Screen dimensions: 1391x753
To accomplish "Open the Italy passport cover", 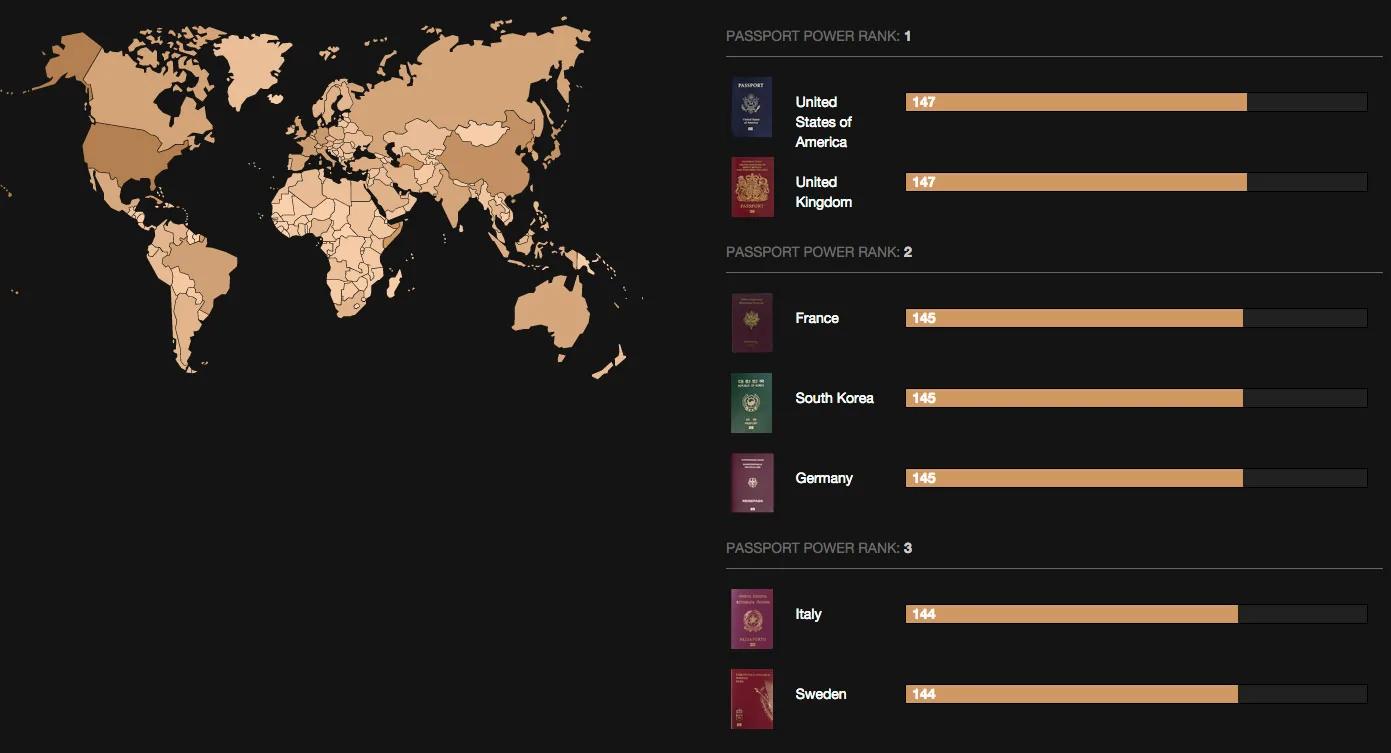I will [752, 619].
